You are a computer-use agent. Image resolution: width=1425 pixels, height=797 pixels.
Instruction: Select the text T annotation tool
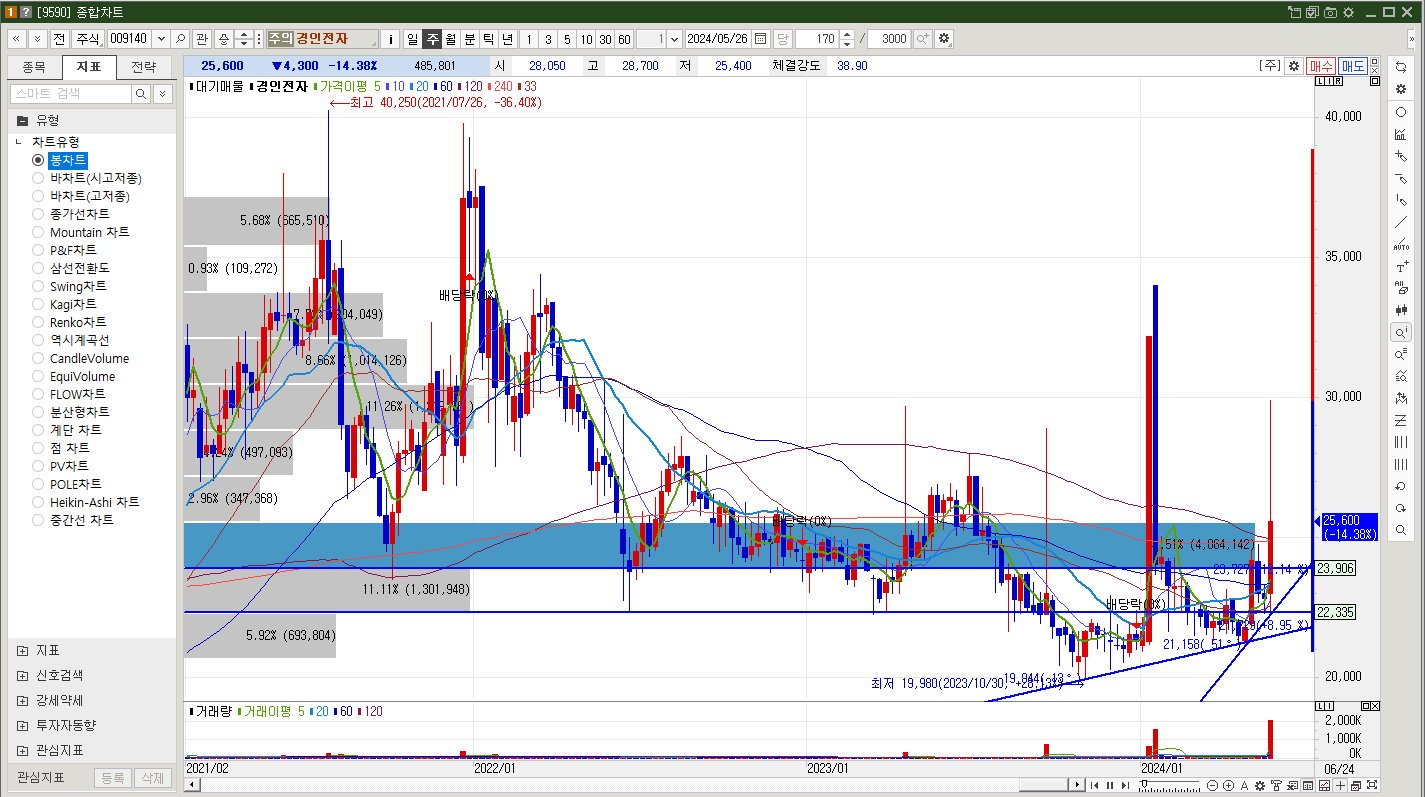click(x=1401, y=266)
